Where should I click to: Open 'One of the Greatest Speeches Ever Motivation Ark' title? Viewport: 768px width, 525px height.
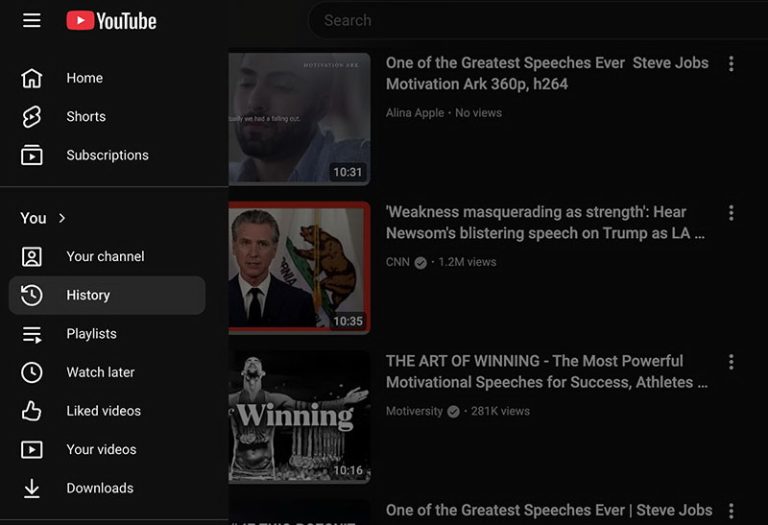(547, 73)
